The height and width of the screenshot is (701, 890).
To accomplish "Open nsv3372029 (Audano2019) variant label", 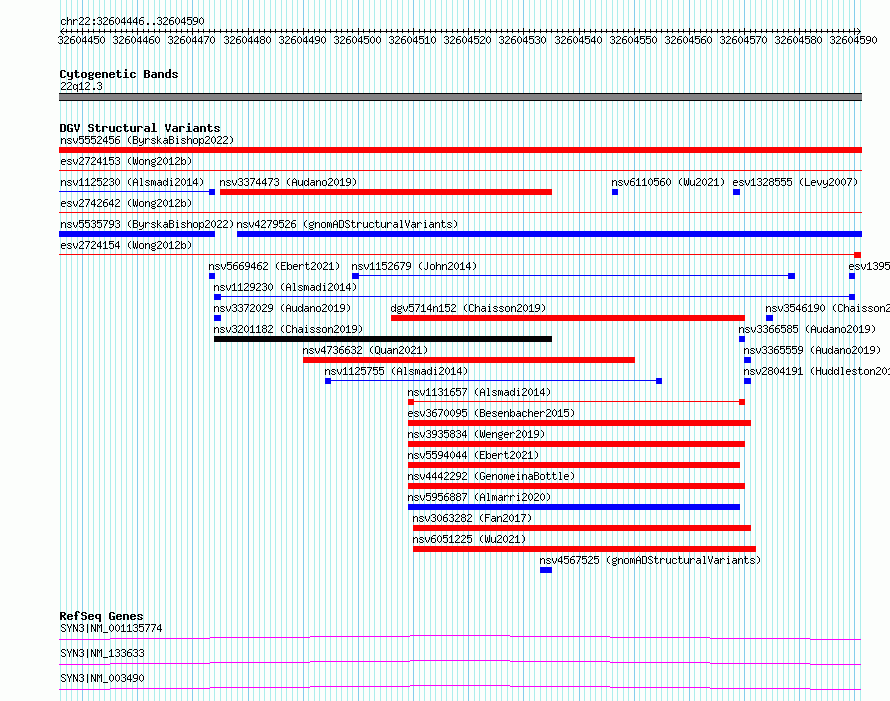I will (x=282, y=308).
